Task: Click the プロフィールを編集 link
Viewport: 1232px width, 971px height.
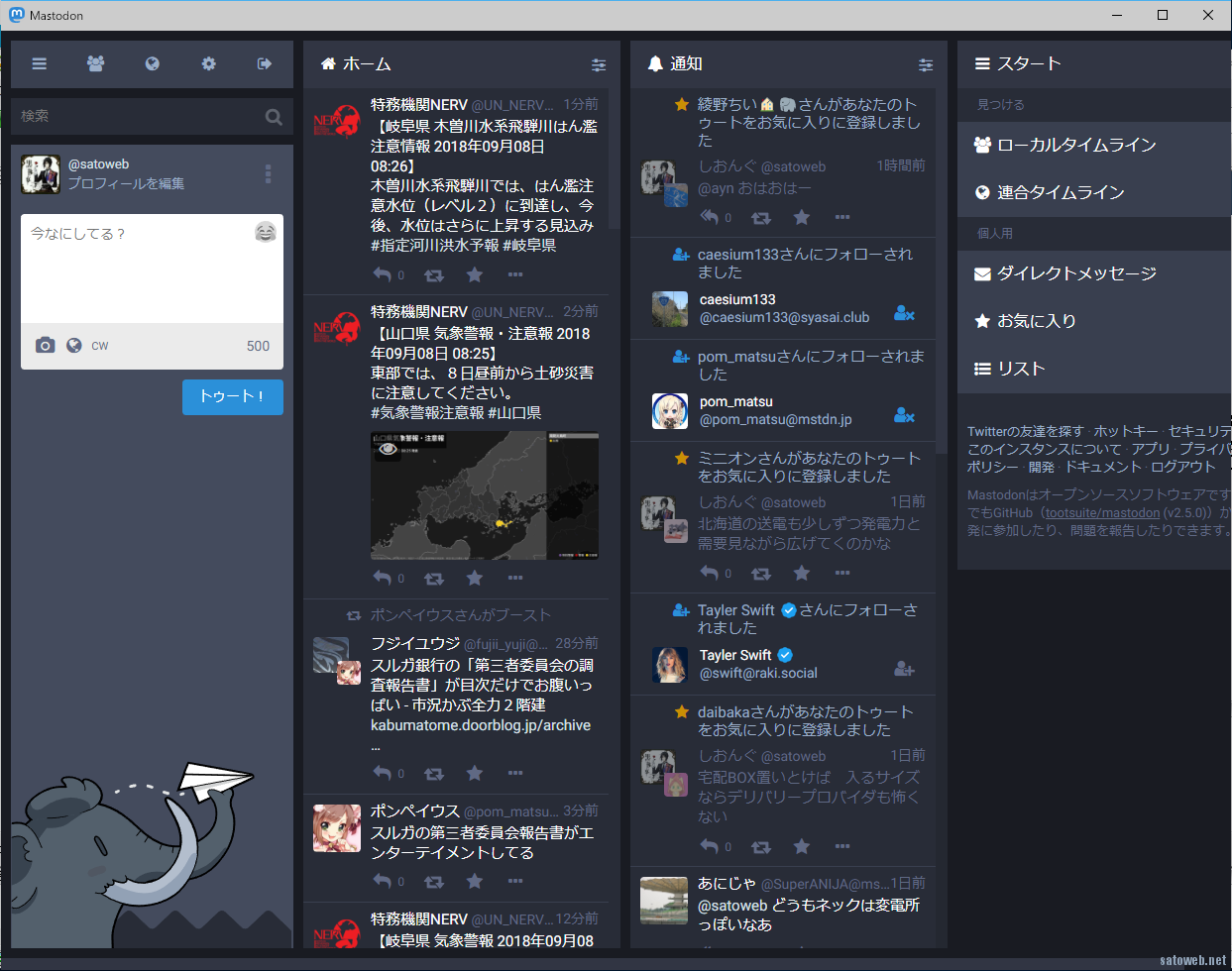Action: pos(126,183)
